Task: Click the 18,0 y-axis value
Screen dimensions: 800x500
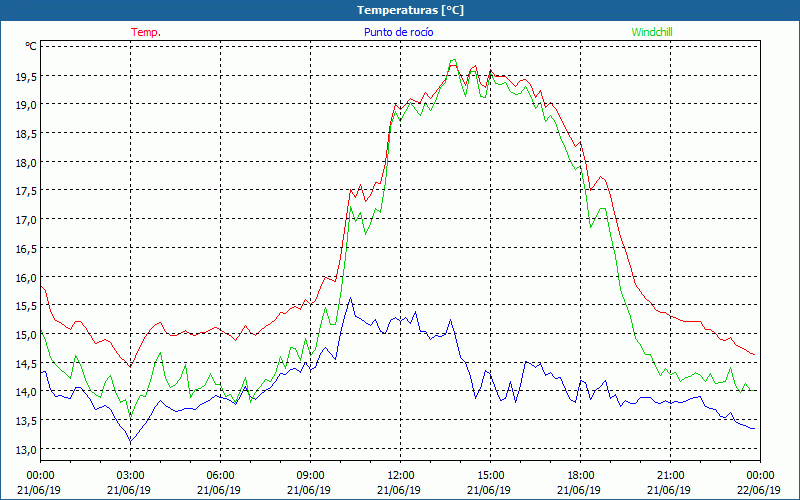Action: [x=28, y=162]
